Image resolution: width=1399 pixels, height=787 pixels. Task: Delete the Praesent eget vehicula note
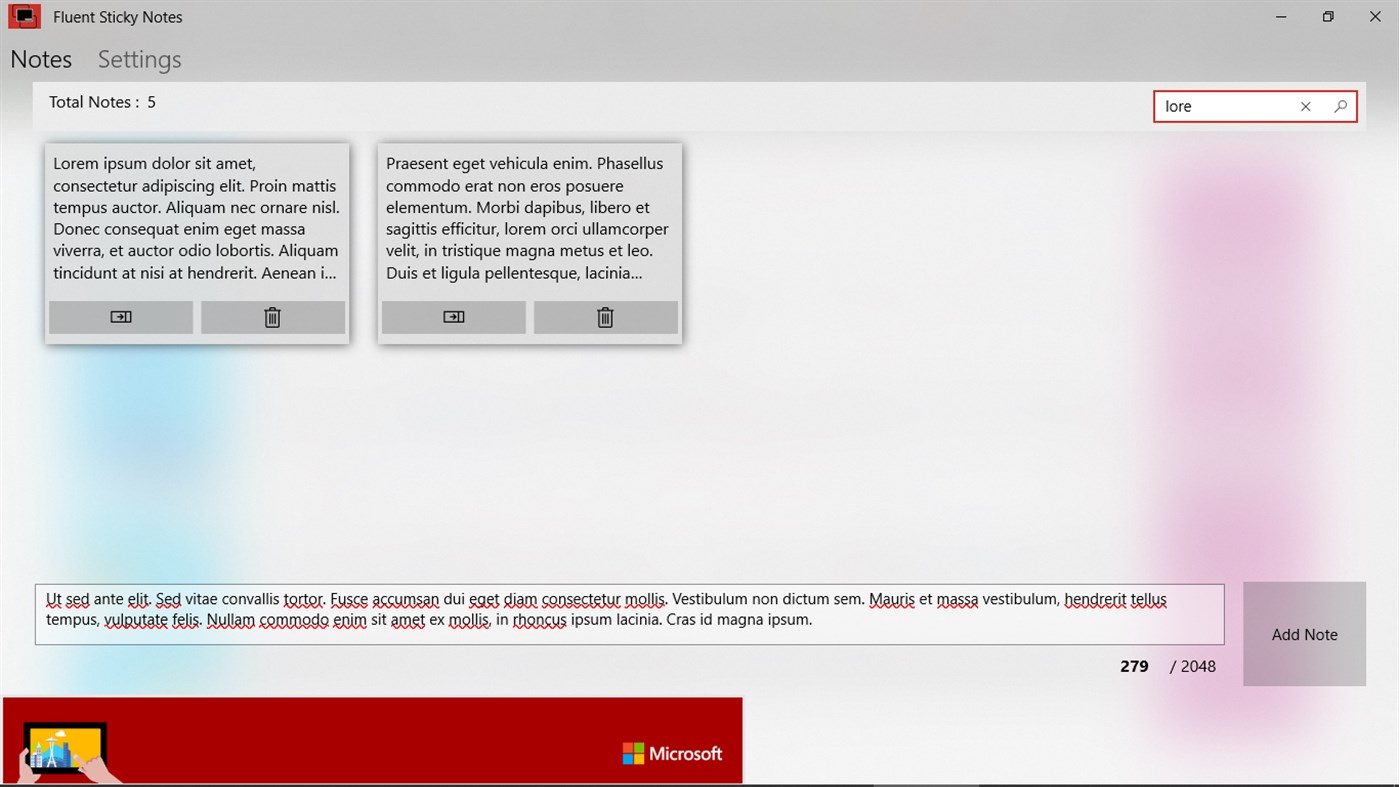(606, 317)
